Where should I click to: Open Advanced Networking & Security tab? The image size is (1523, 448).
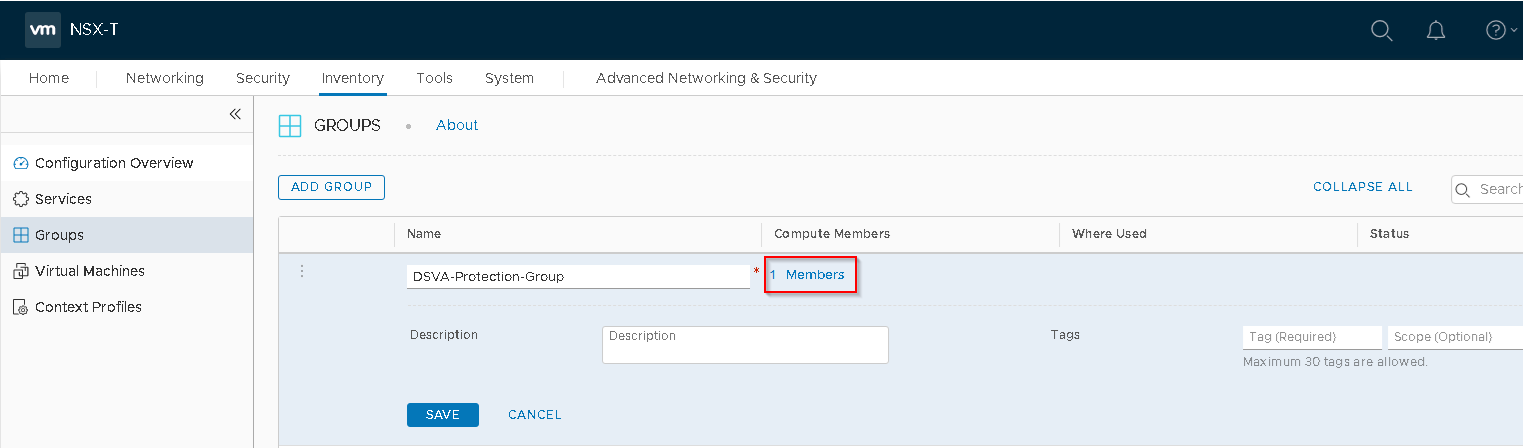point(706,78)
